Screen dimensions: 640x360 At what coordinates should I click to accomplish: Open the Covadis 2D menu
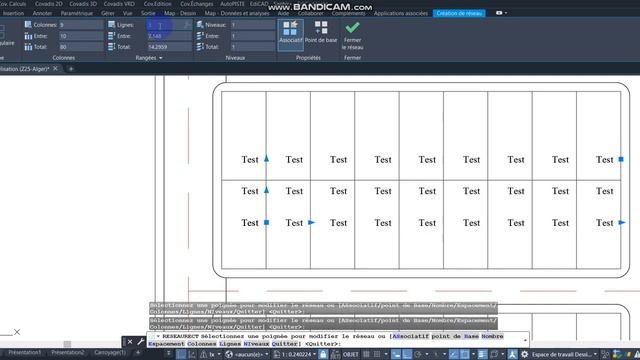pyautogui.click(x=49, y=4)
